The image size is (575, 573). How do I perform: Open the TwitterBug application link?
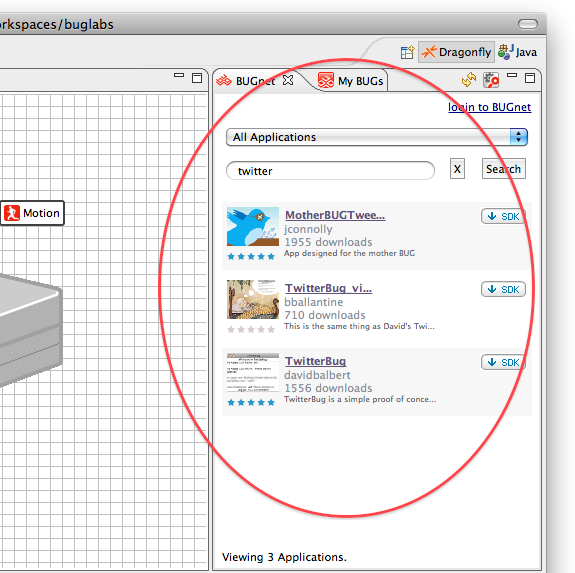pyautogui.click(x=315, y=361)
